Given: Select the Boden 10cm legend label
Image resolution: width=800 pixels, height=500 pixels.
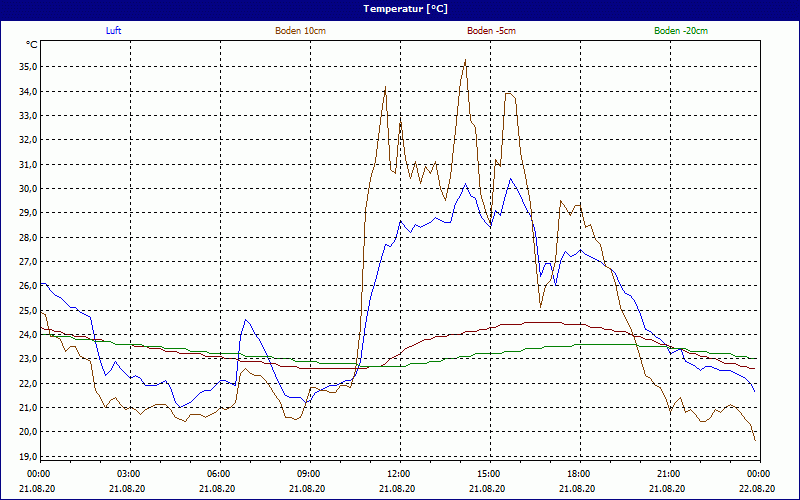Looking at the screenshot, I should (300, 31).
